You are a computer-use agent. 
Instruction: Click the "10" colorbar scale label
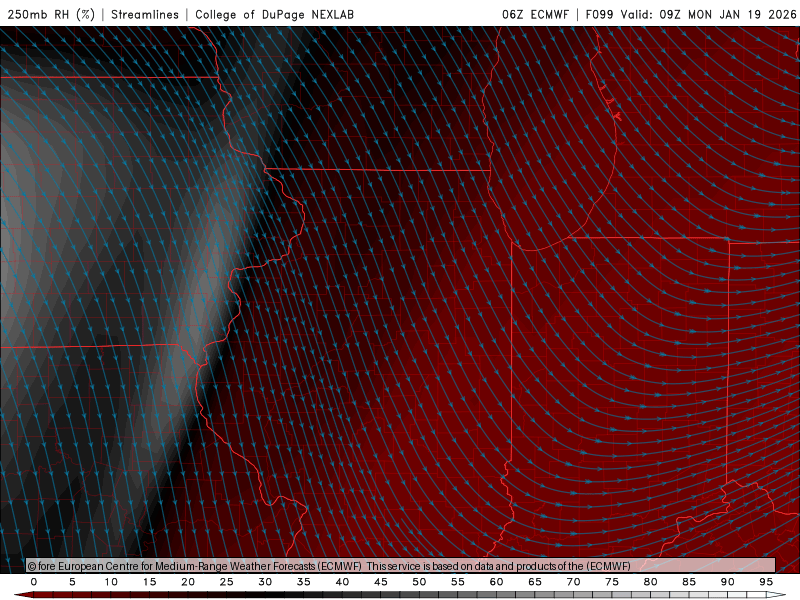111,582
